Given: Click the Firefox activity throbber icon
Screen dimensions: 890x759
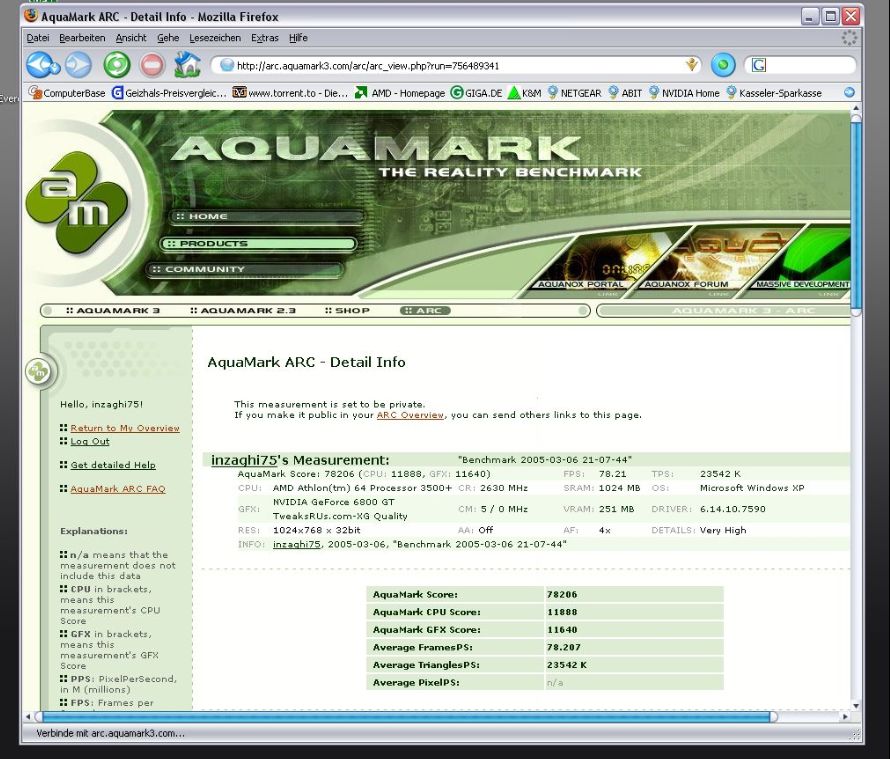Looking at the screenshot, I should point(849,38).
